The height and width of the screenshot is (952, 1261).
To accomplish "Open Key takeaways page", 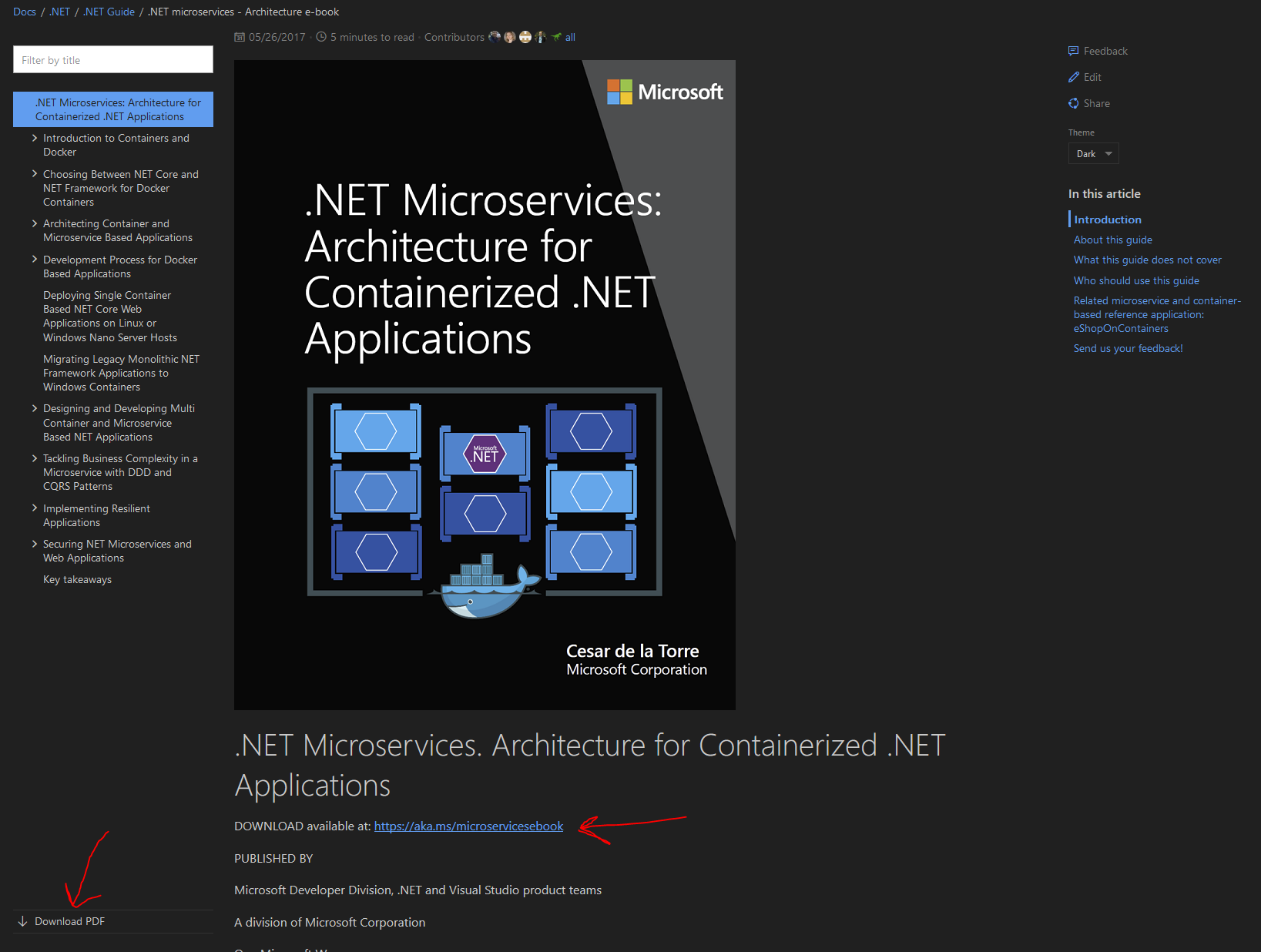I will (77, 579).
